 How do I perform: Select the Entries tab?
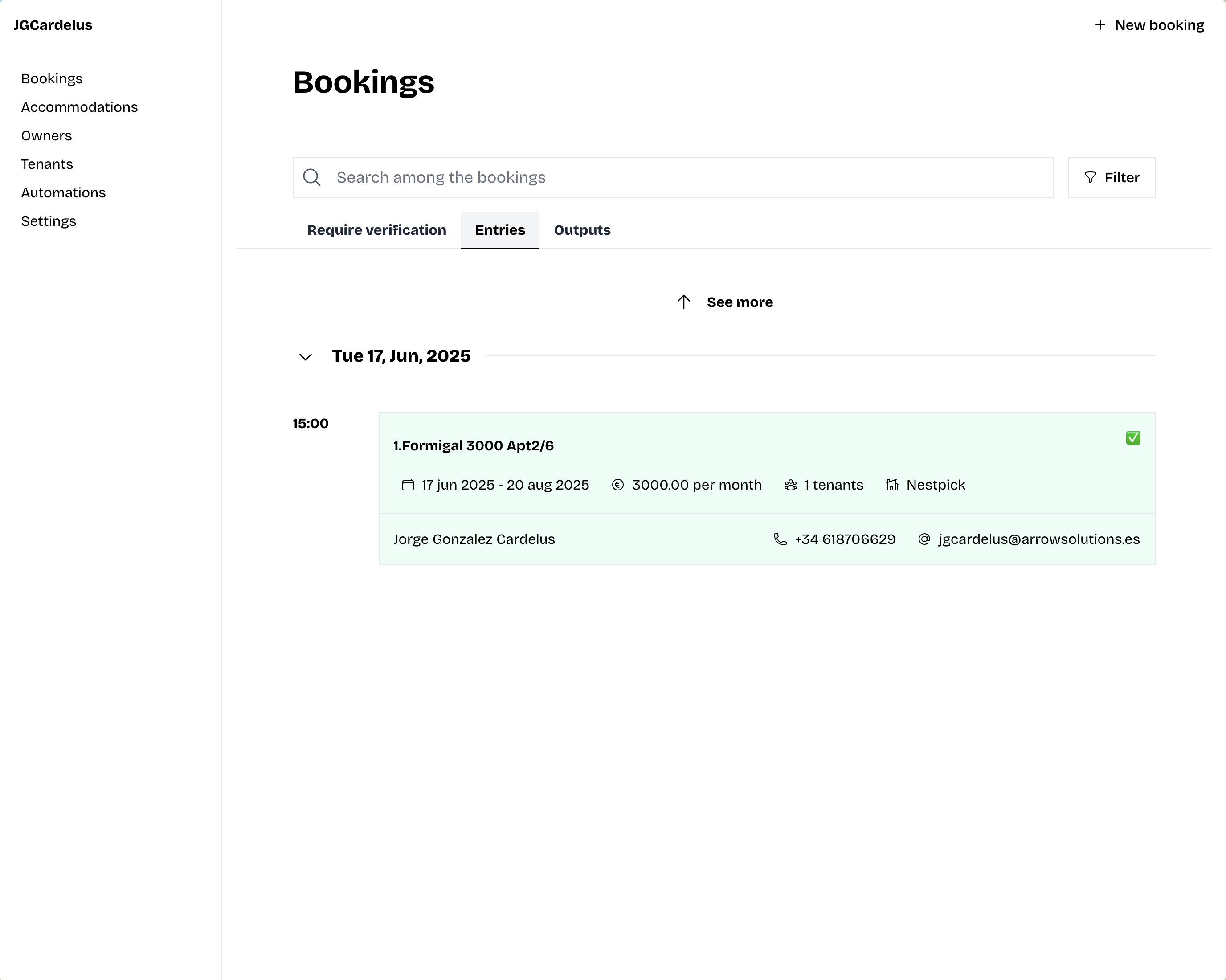pos(500,230)
